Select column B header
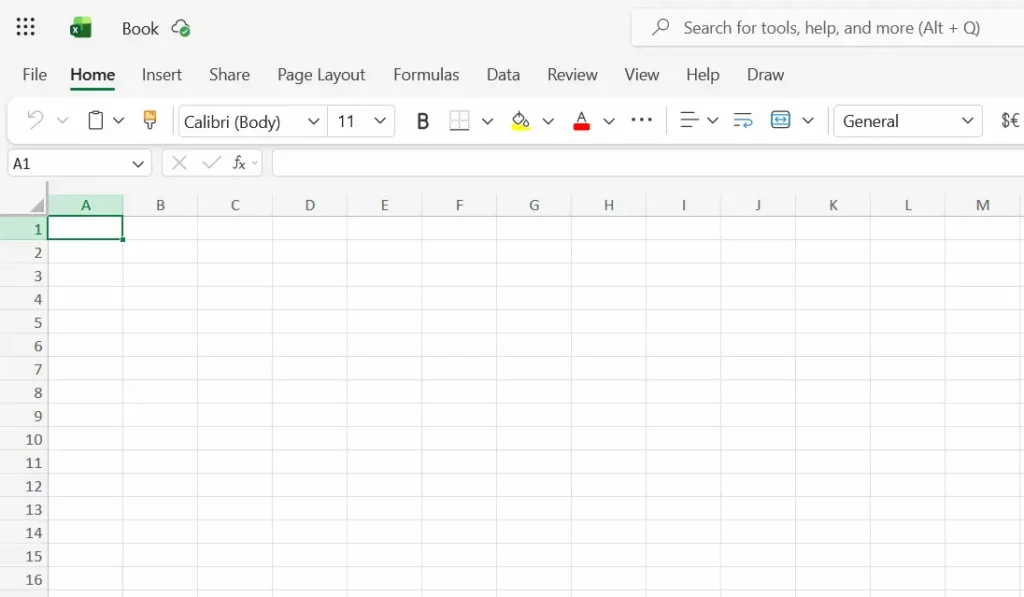This screenshot has width=1024, height=597. coord(160,205)
